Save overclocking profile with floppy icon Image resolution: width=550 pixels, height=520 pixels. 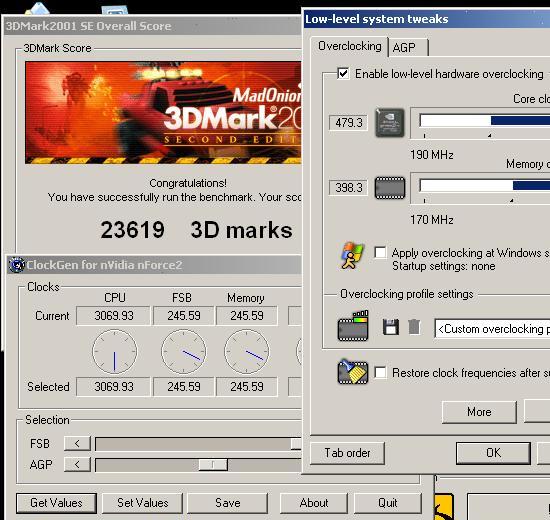(390, 327)
